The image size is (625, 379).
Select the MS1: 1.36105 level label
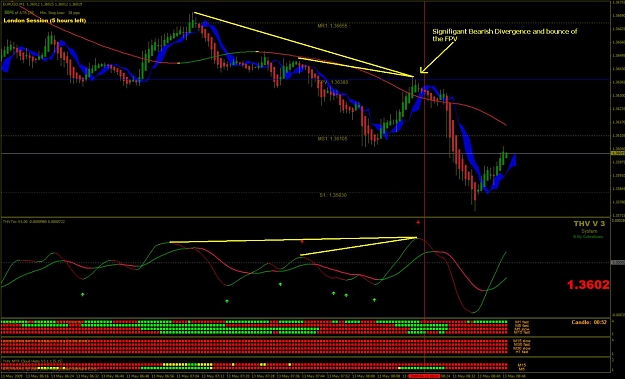pos(332,139)
